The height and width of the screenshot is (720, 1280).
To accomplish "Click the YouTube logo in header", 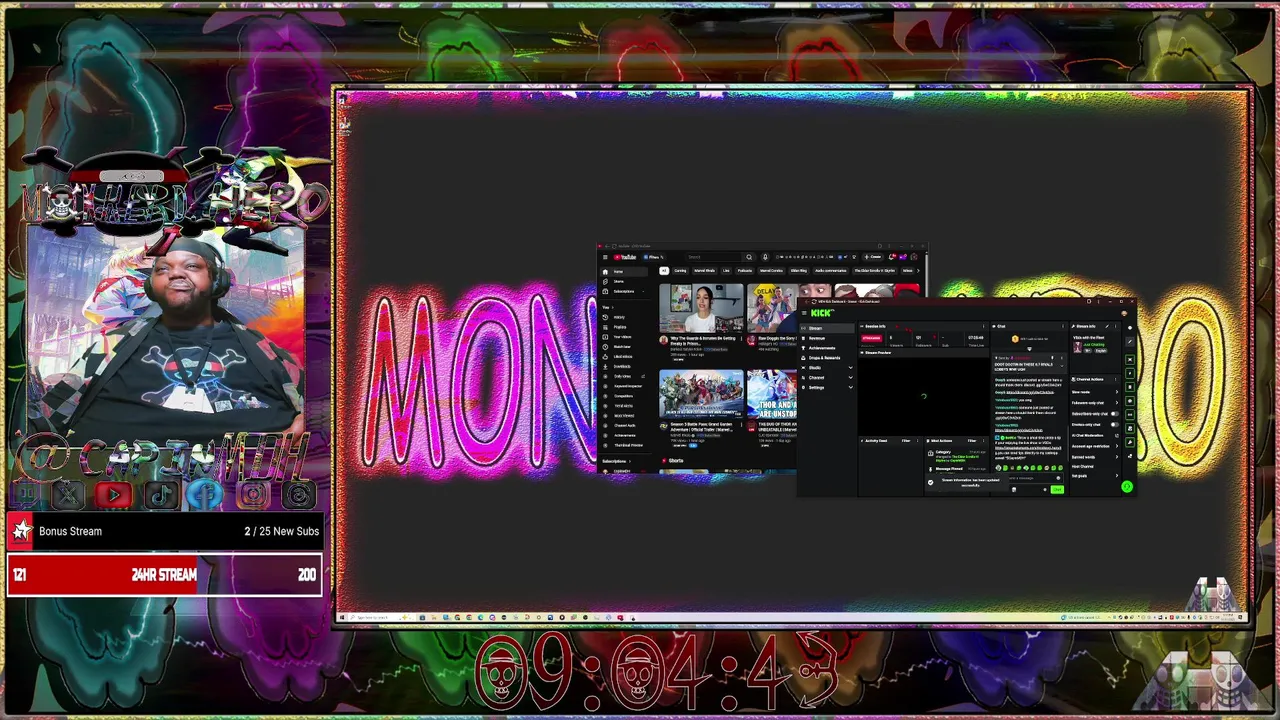I will point(625,257).
